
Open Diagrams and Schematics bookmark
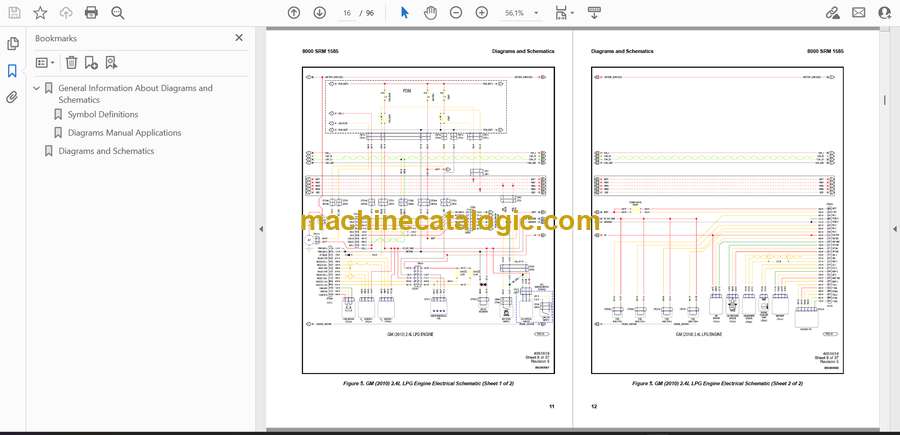[x=106, y=151]
